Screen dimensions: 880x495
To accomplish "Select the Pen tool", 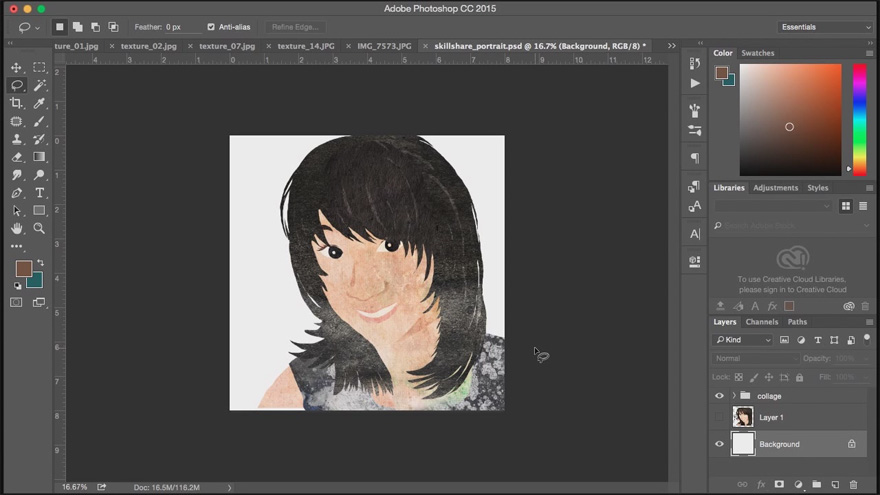I will click(16, 193).
